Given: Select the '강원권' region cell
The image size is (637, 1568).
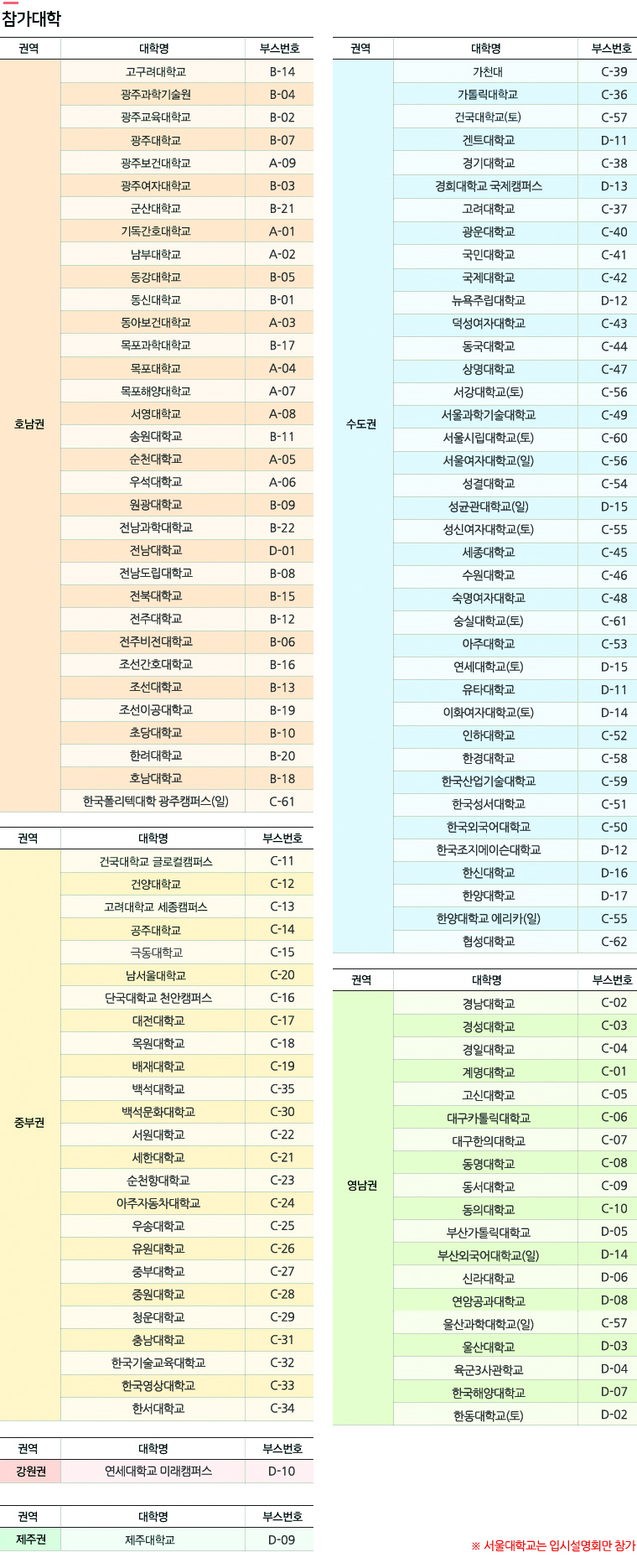Looking at the screenshot, I should pos(30,1471).
